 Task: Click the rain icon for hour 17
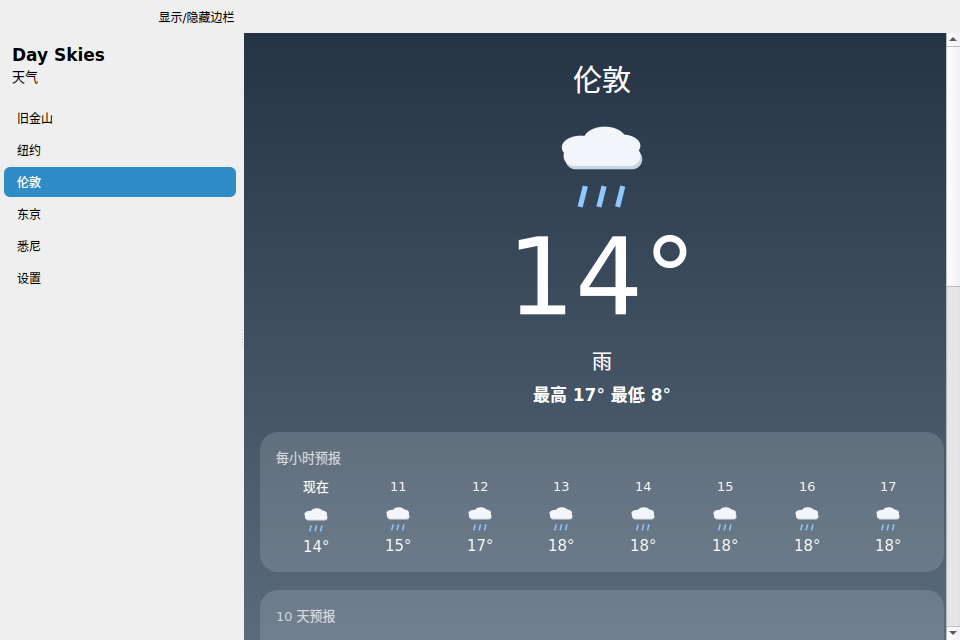888,519
